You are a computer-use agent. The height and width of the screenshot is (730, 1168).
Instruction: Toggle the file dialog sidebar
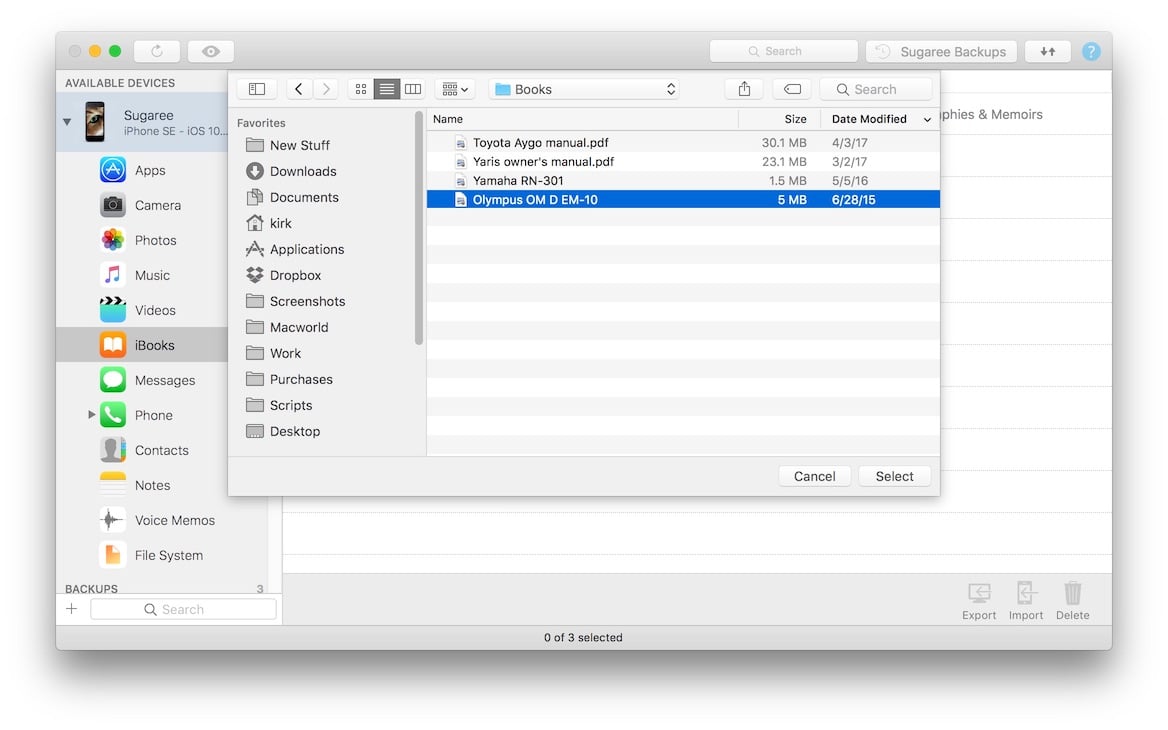[x=257, y=89]
